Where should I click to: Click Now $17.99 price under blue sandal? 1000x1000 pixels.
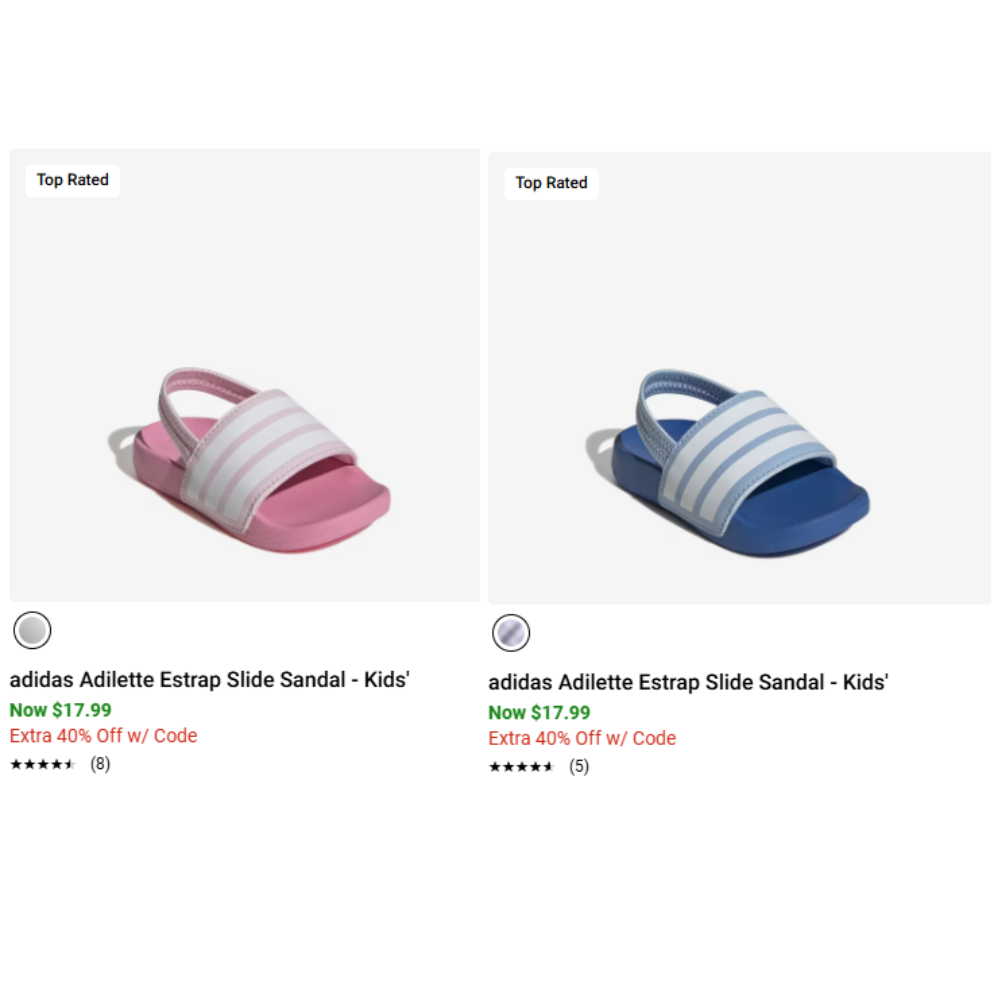[540, 712]
